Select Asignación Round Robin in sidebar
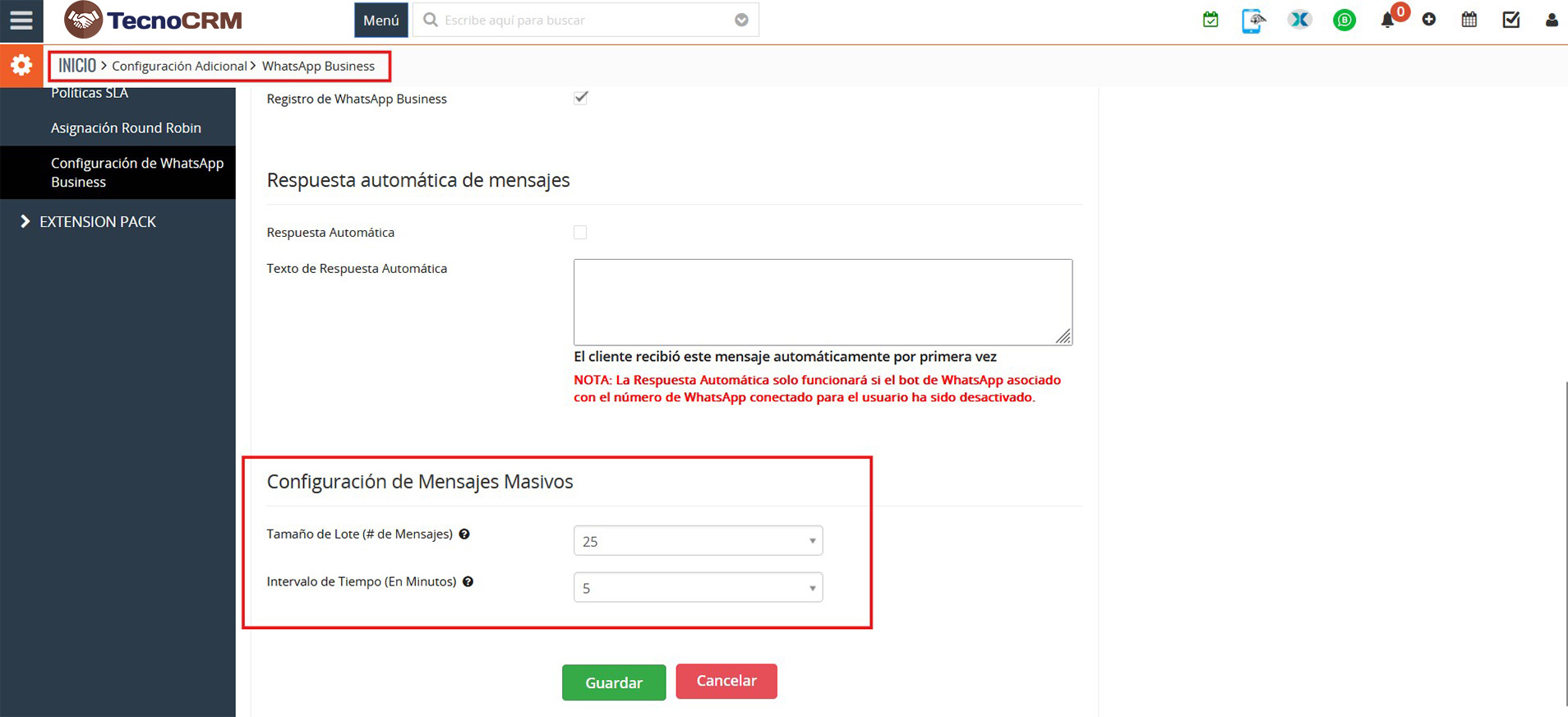Viewport: 1568px width, 717px height. (x=126, y=128)
